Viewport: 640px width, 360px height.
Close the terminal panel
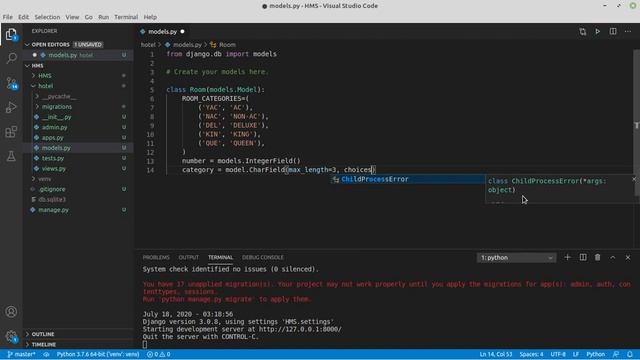628,258
